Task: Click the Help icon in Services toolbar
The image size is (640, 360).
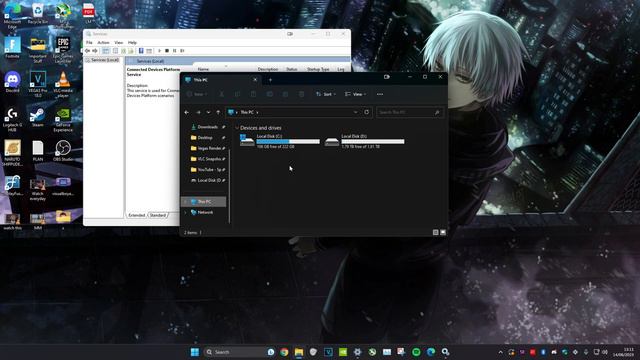Action: point(141,51)
